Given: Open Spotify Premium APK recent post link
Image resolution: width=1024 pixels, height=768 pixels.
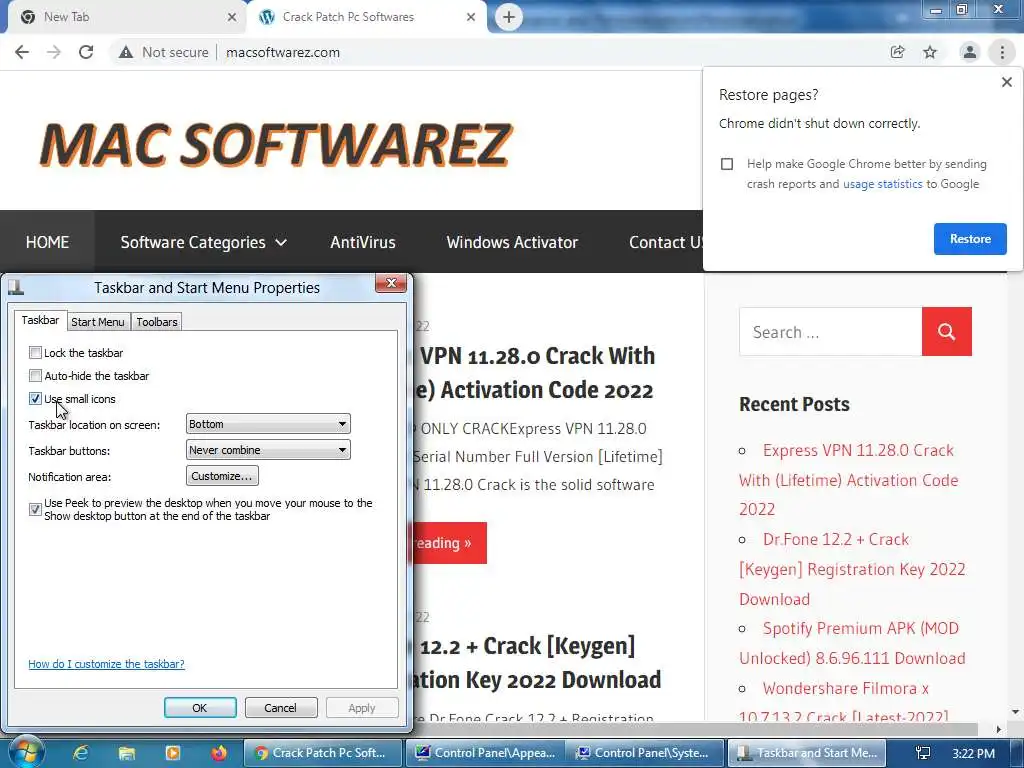Looking at the screenshot, I should [x=852, y=643].
